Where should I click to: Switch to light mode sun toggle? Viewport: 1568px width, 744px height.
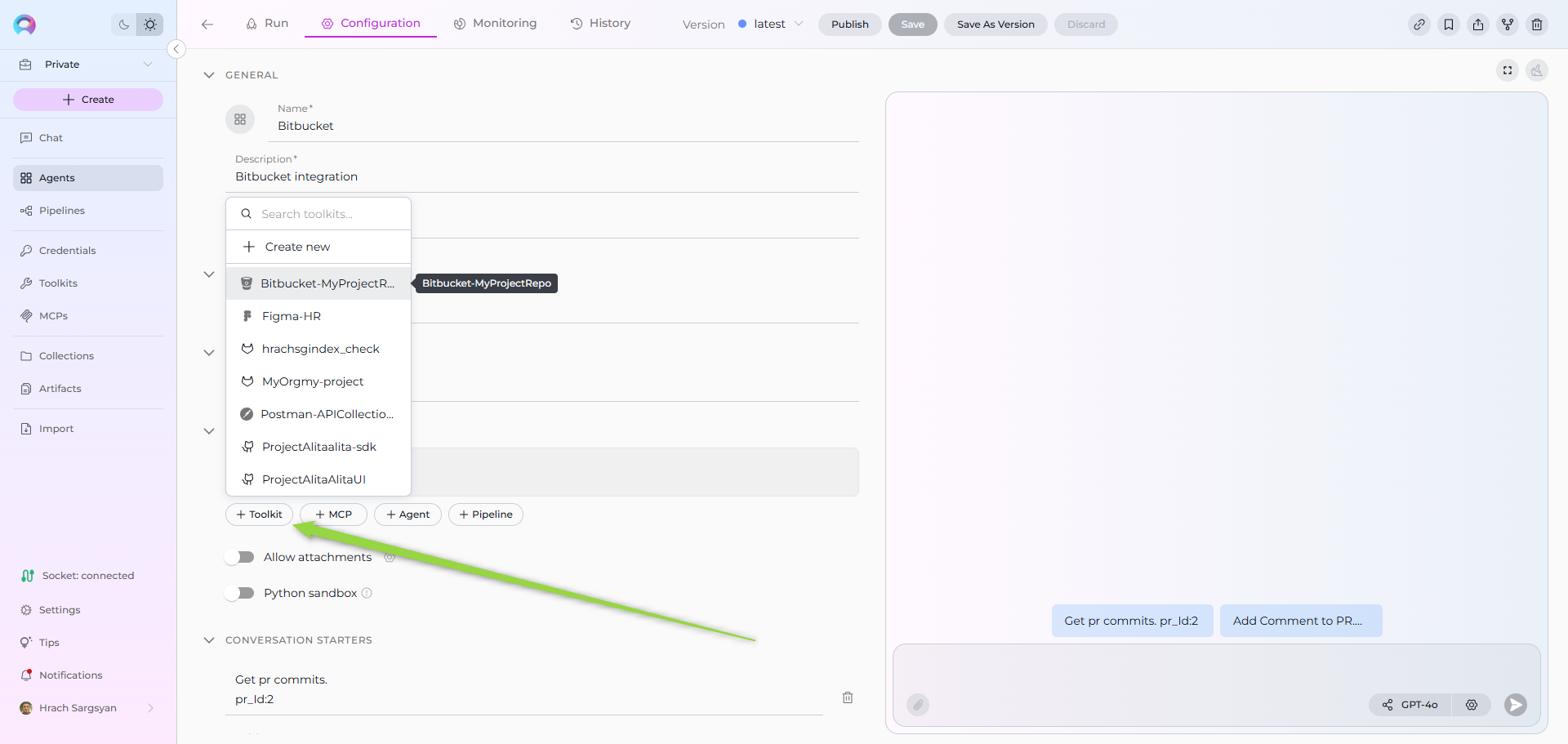(150, 25)
